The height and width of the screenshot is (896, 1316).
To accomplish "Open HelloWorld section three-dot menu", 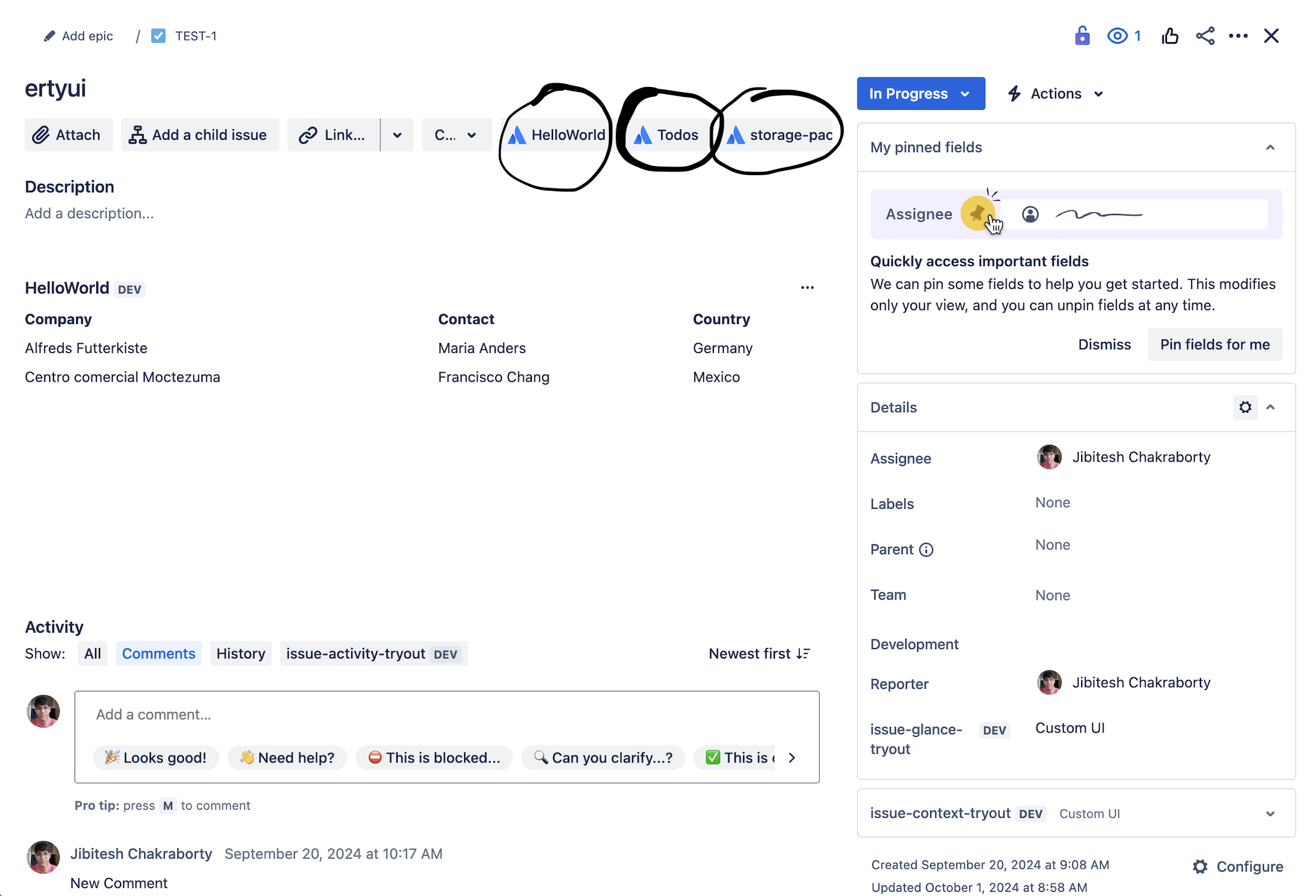I will pos(807,288).
